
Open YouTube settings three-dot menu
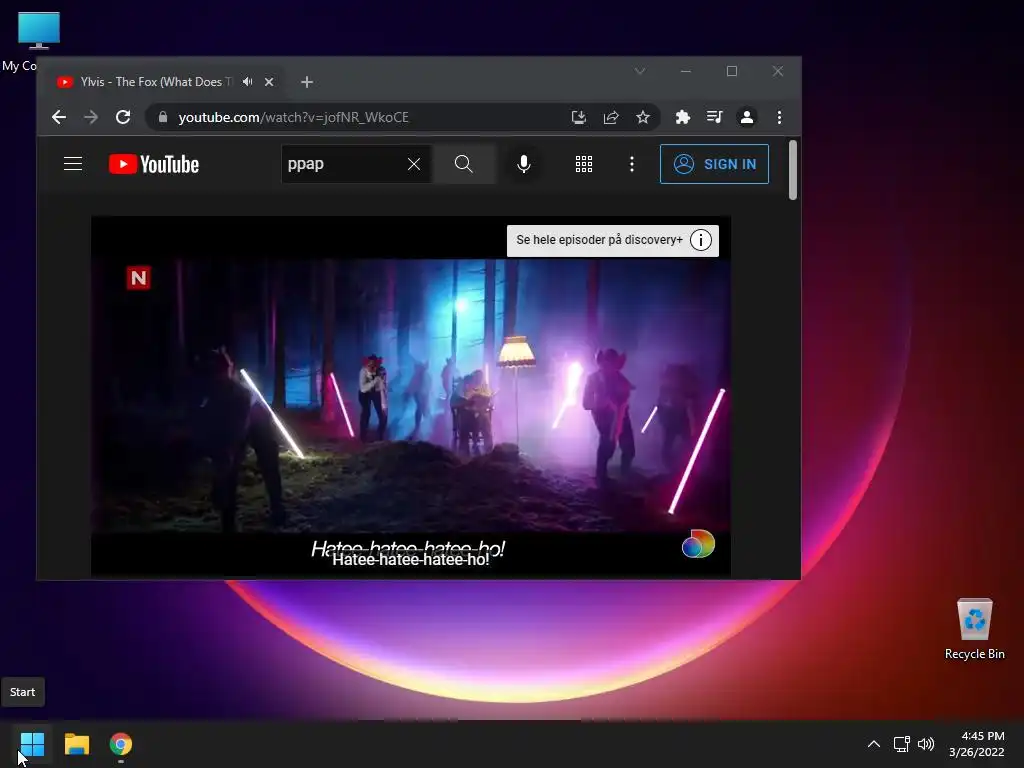[632, 164]
